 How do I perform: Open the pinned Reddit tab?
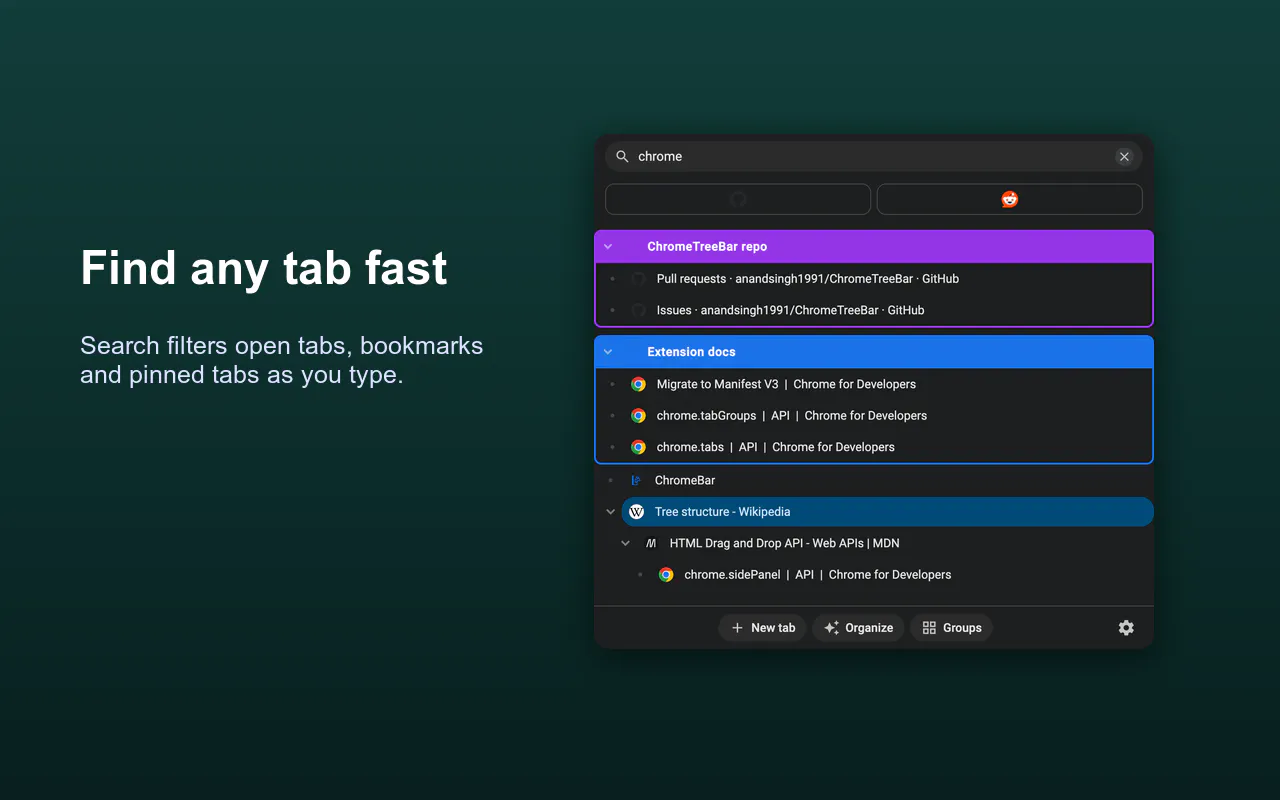click(1010, 199)
